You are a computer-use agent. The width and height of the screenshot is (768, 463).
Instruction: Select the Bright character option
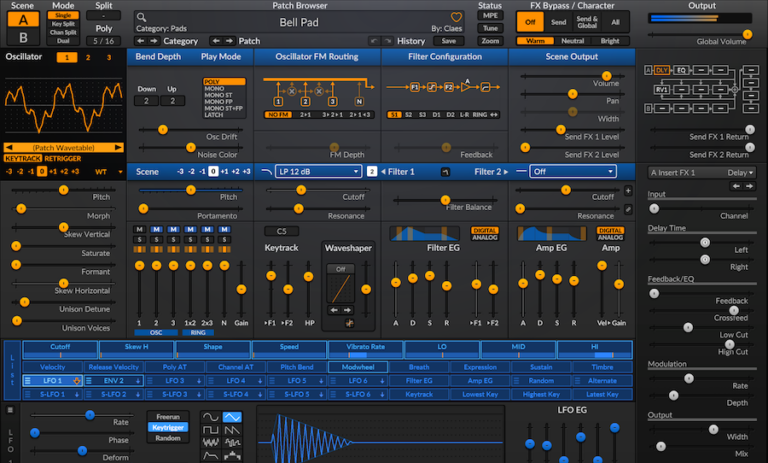click(610, 41)
